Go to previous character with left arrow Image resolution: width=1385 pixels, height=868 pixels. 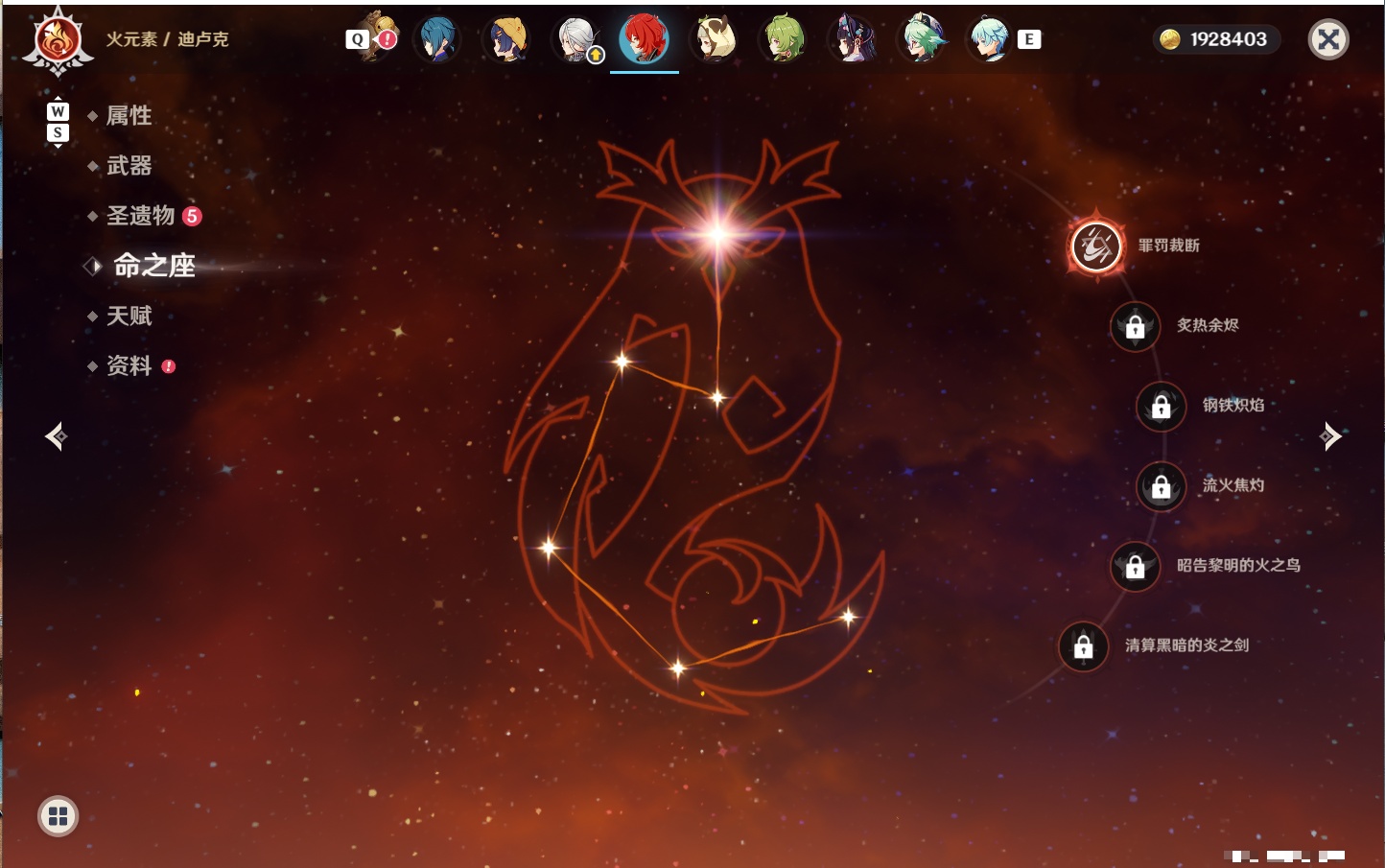(x=56, y=436)
